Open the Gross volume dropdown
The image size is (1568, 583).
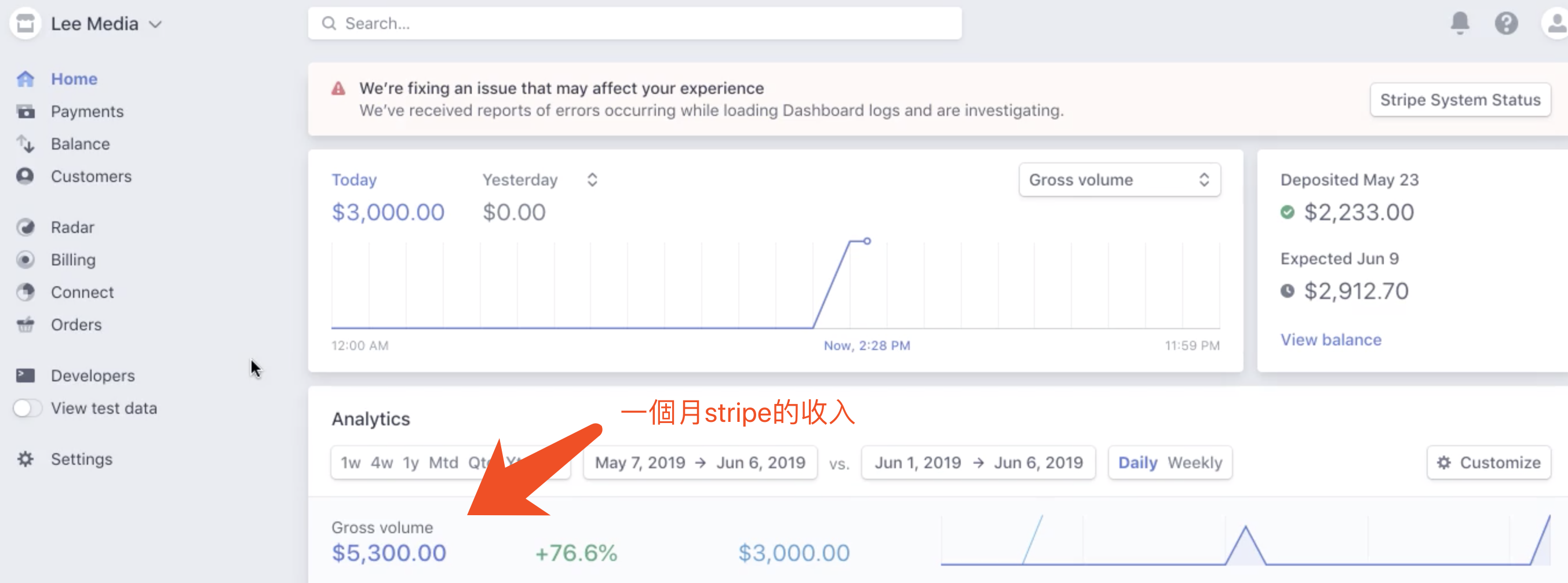[x=1119, y=180]
